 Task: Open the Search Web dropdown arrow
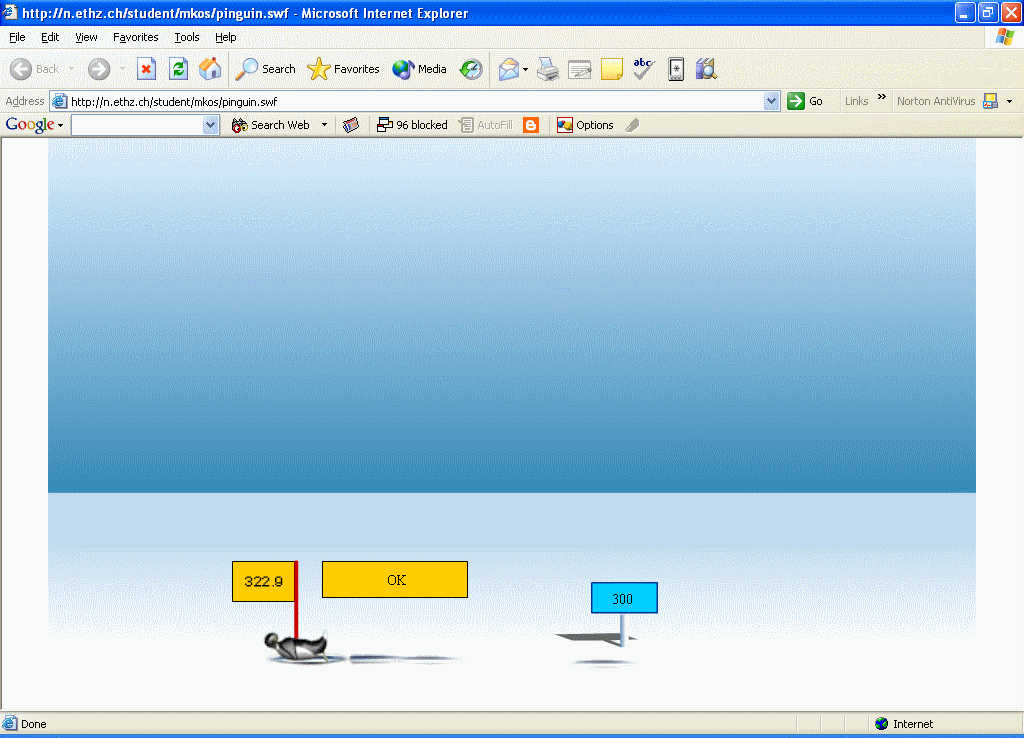coord(324,125)
